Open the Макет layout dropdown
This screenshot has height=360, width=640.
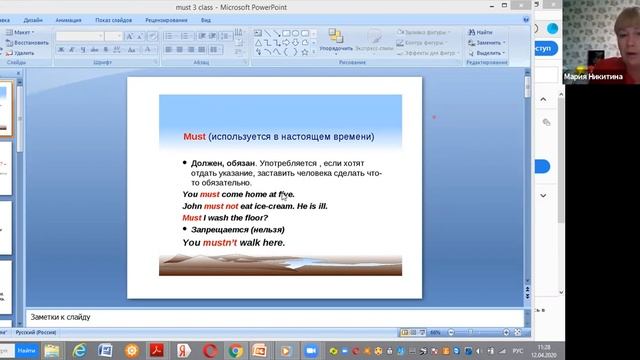(20, 32)
